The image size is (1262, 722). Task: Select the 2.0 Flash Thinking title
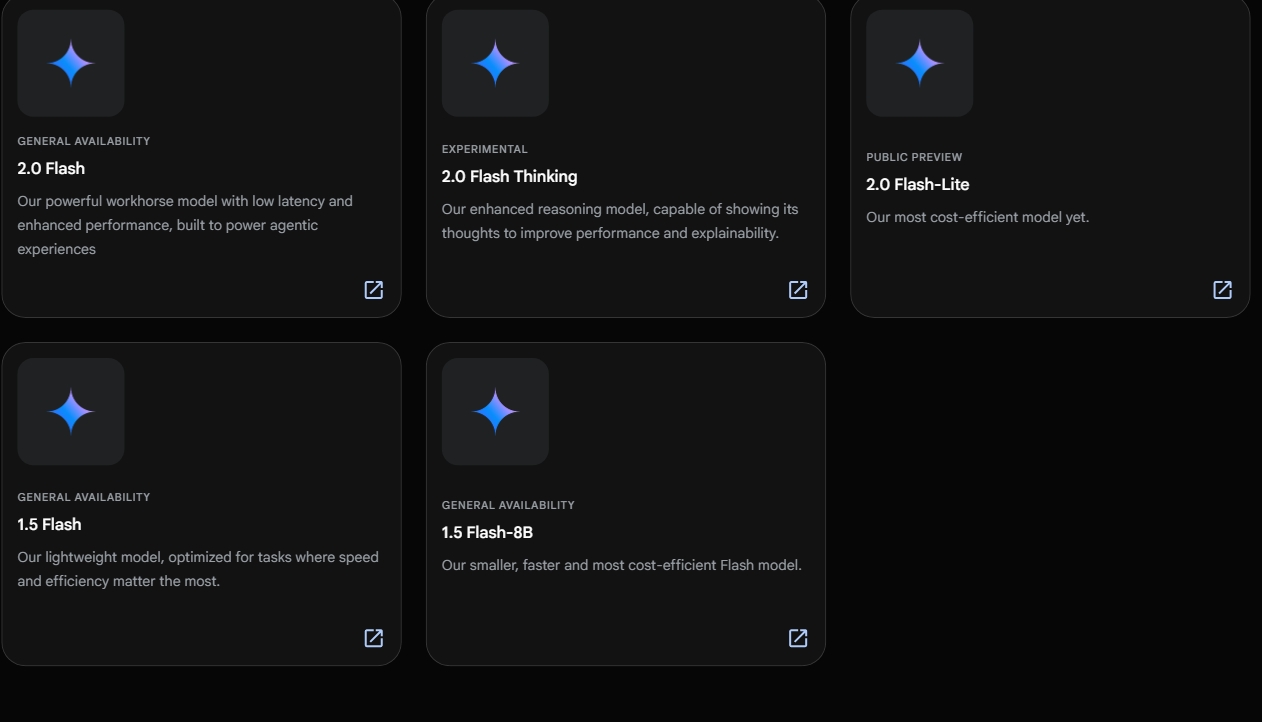[x=509, y=176]
